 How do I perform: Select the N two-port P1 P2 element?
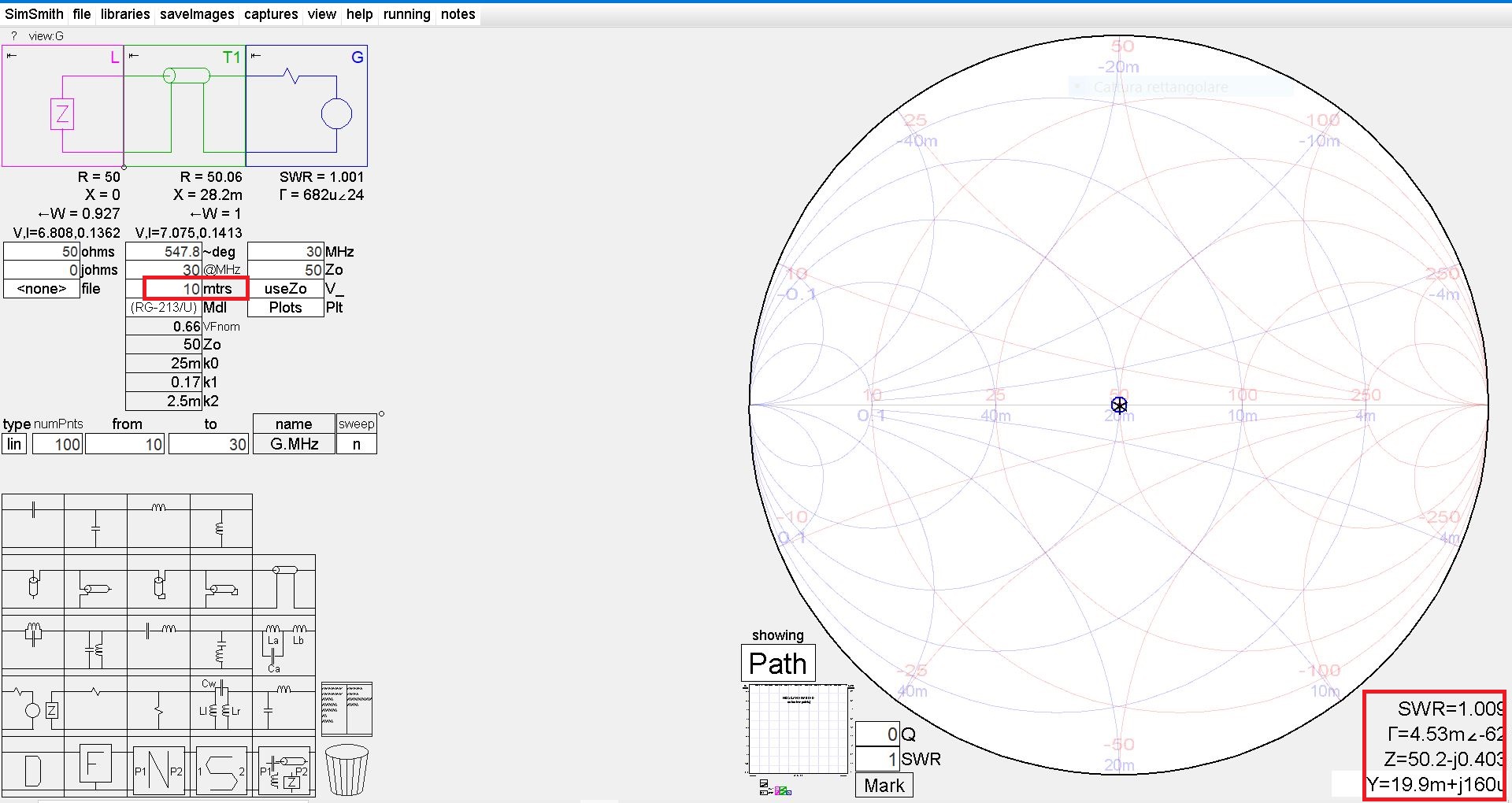[x=158, y=770]
